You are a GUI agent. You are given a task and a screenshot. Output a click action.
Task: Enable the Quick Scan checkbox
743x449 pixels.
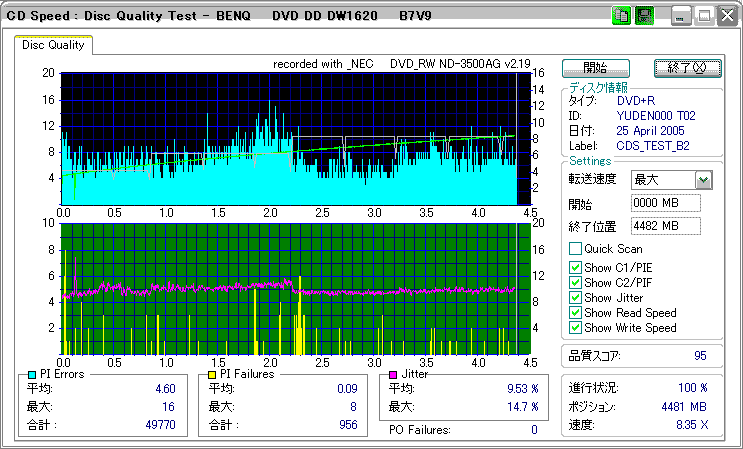[x=575, y=249]
